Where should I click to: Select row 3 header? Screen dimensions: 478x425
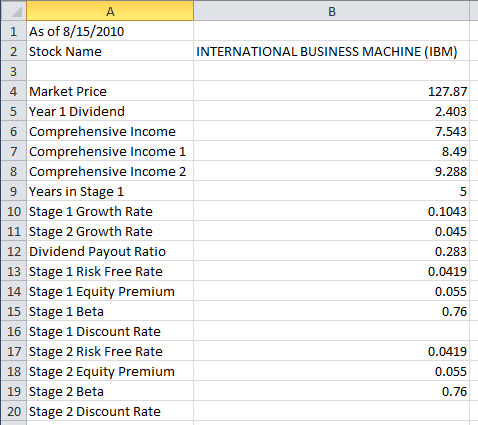click(x=14, y=71)
